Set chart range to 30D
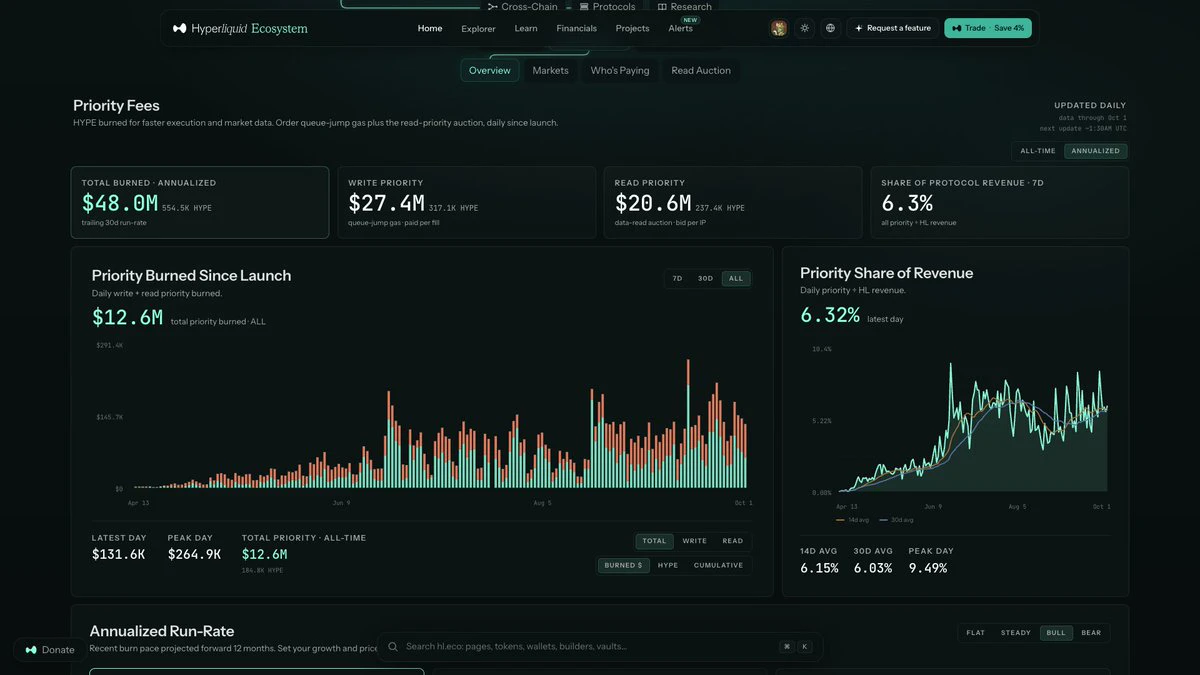 pos(705,279)
